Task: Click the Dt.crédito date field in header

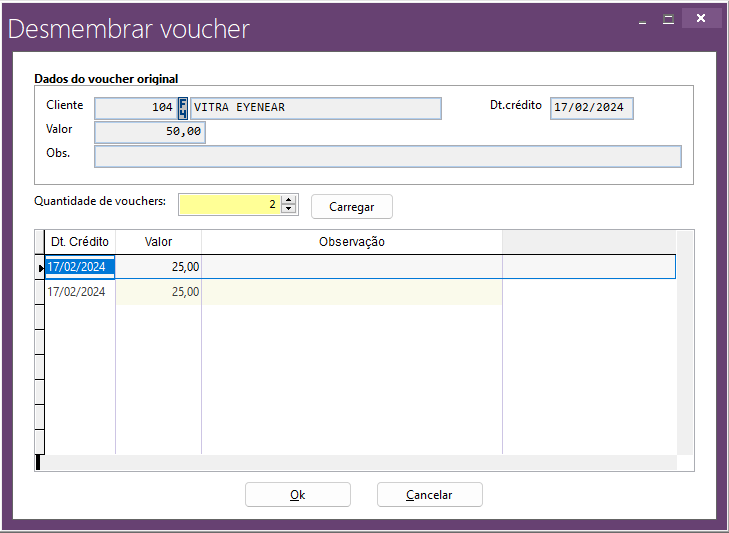Action: 592,108
